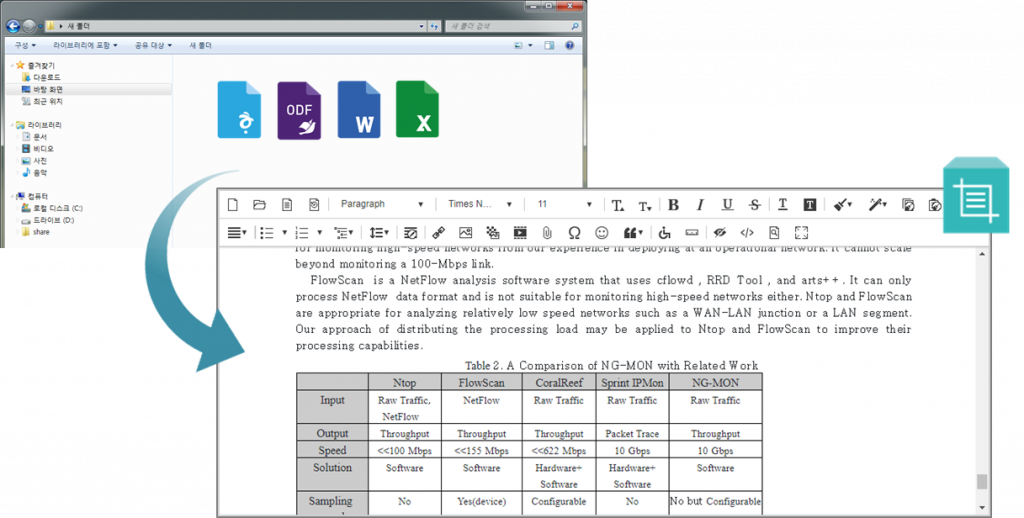Increase font size with larger T icon
1024x518 pixels.
tap(618, 205)
